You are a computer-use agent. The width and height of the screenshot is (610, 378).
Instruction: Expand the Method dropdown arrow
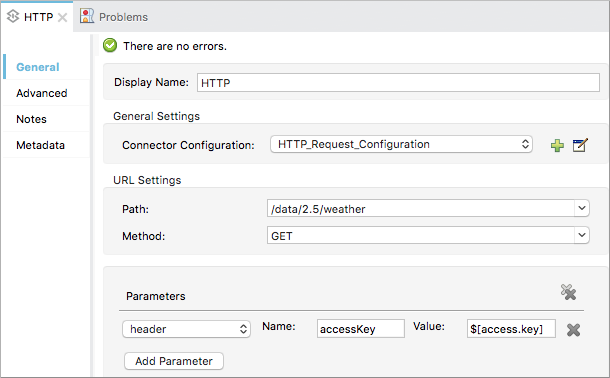582,235
